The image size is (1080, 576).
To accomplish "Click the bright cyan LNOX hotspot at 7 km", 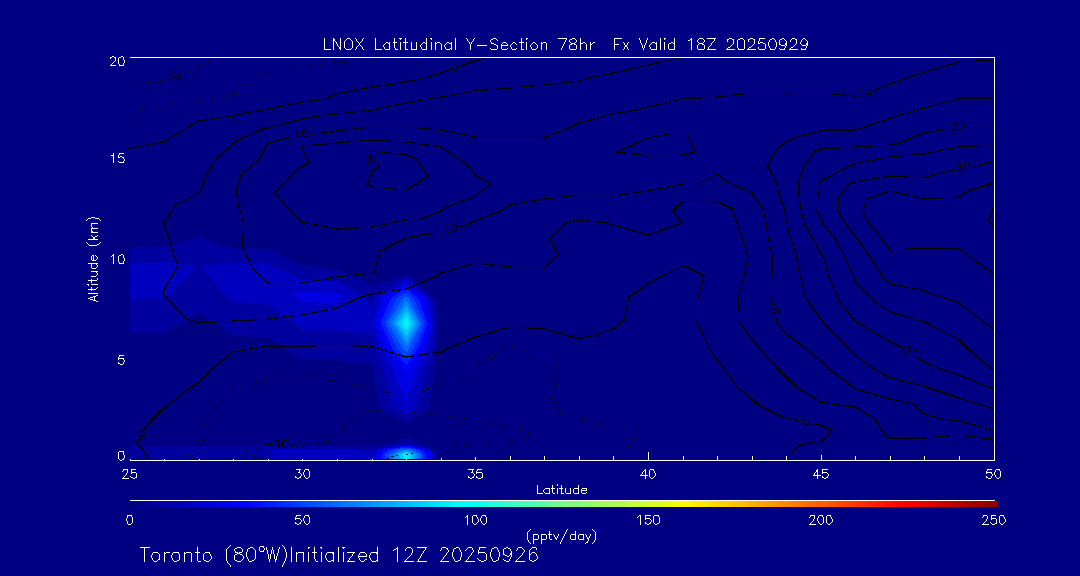I will click(406, 321).
